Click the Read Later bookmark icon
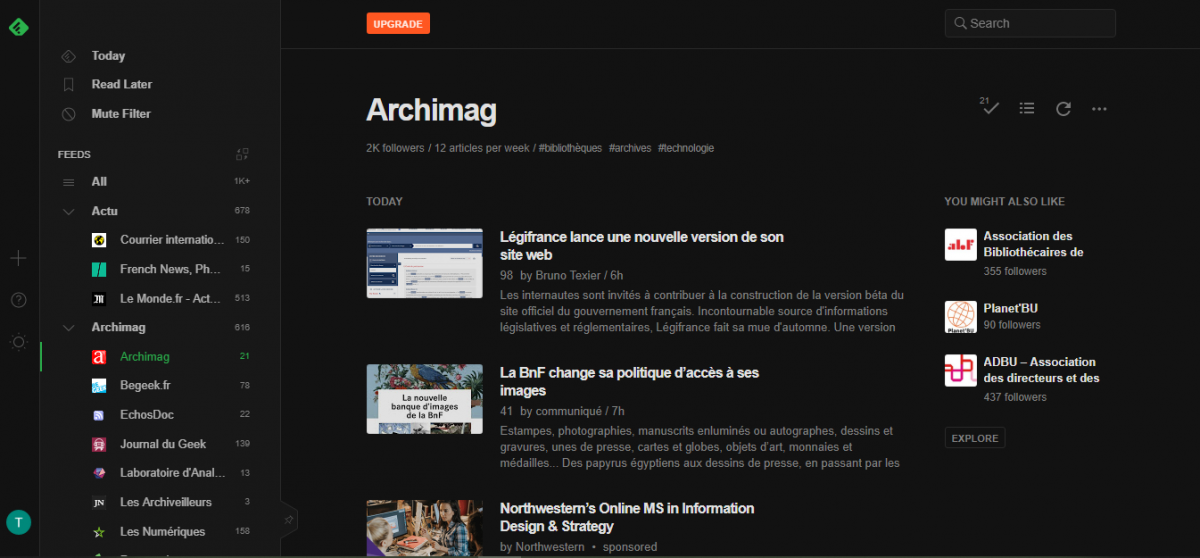This screenshot has height=558, width=1200. coord(68,85)
